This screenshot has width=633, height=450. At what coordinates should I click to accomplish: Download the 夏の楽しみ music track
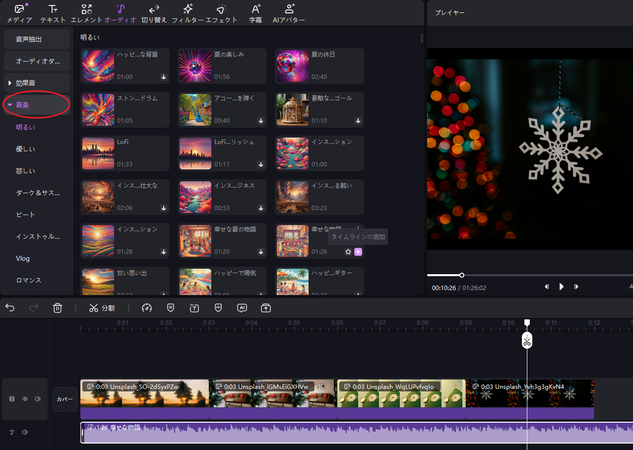pos(261,76)
